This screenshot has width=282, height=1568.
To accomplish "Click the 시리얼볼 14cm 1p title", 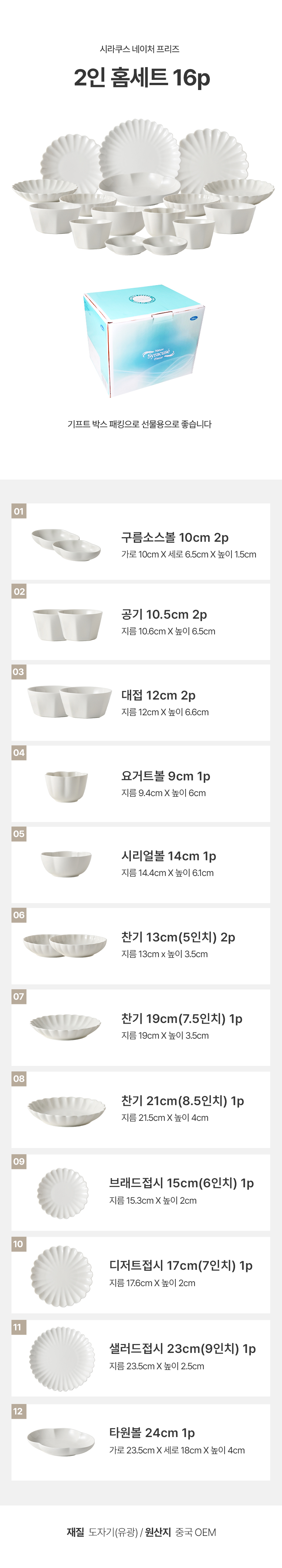I will tap(169, 856).
